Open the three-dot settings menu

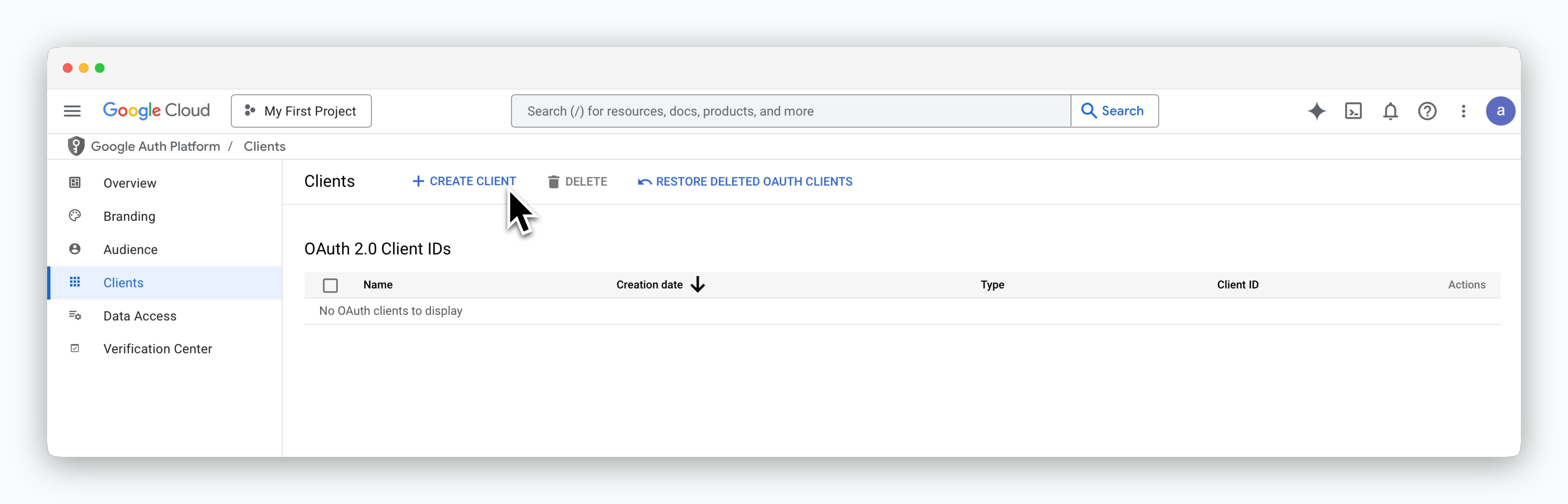pos(1463,111)
